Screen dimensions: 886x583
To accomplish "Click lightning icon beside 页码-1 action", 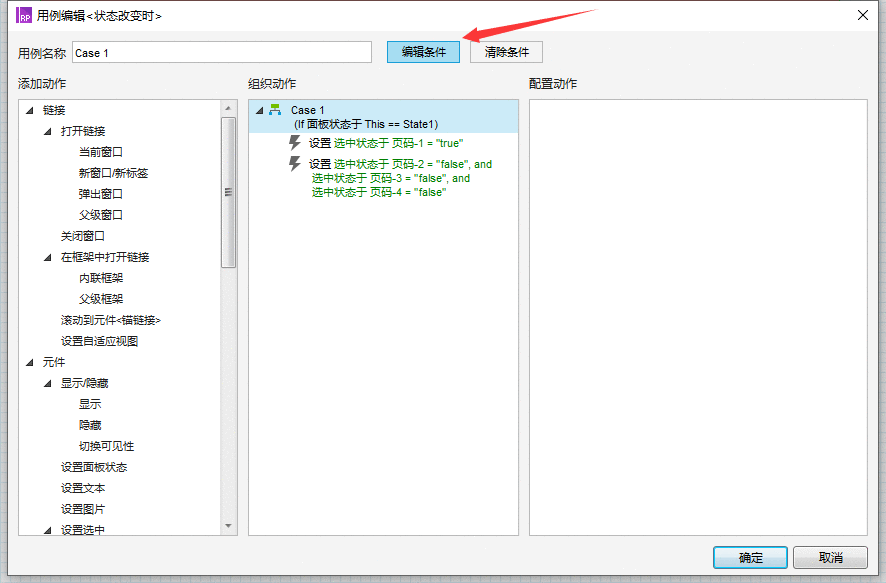I will [x=294, y=142].
